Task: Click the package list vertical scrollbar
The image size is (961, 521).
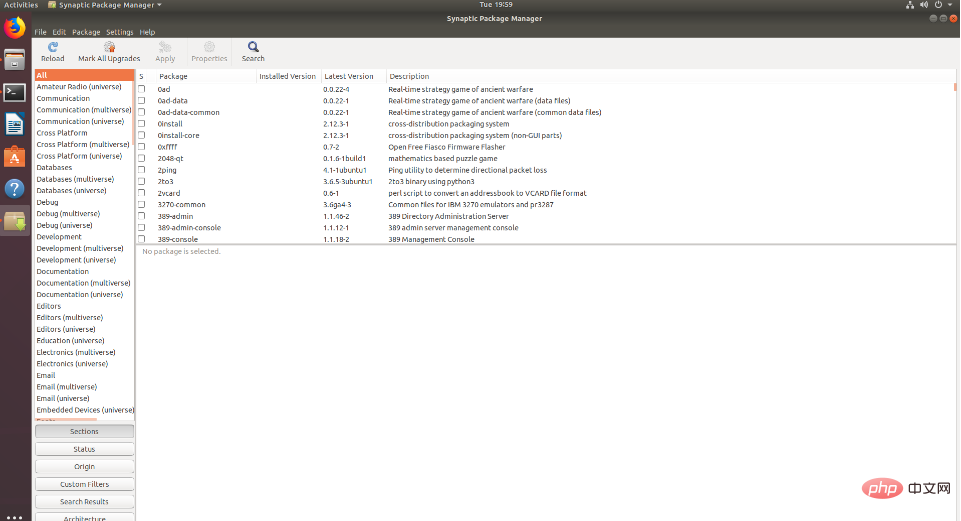Action: [955, 87]
